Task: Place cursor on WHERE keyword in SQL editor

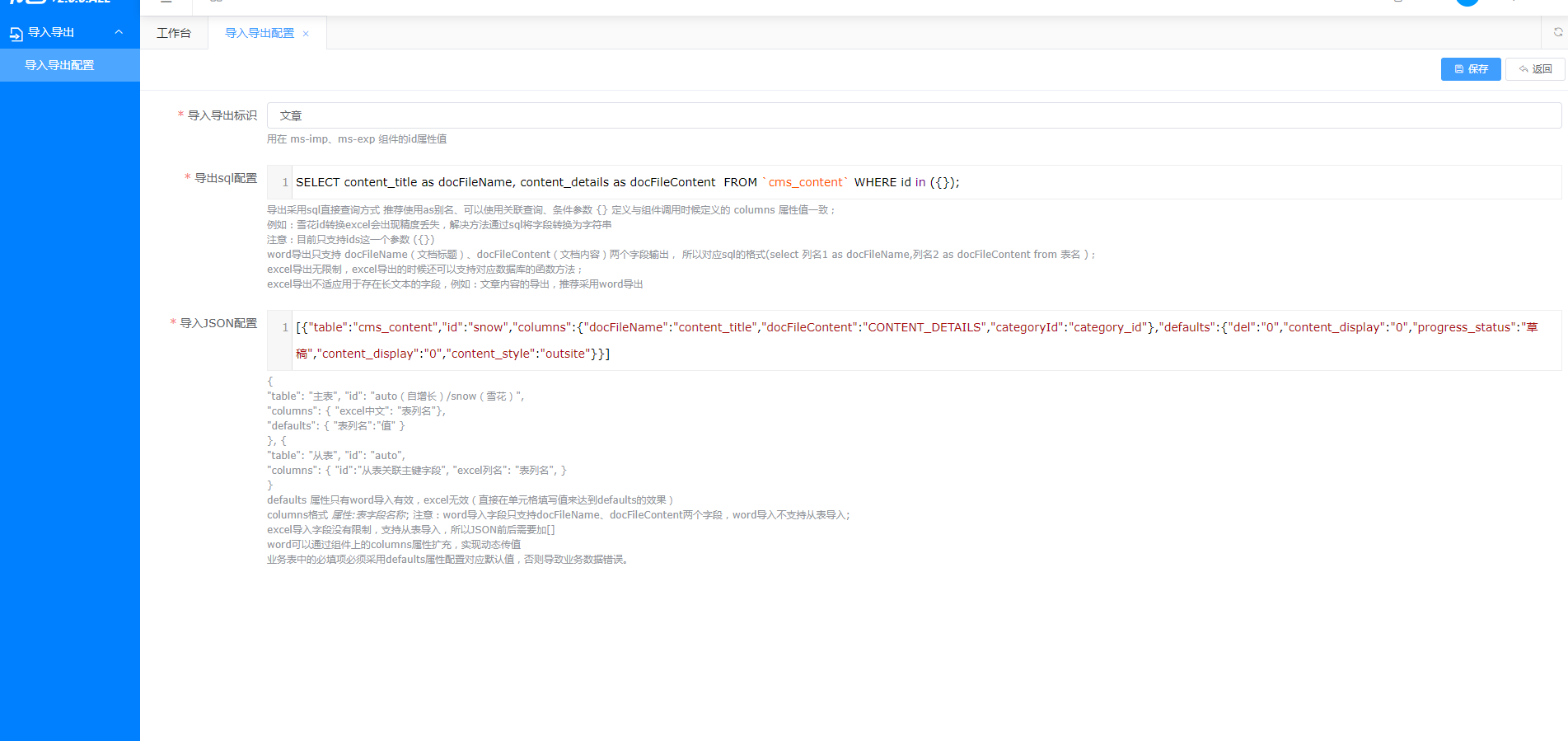Action: click(874, 182)
